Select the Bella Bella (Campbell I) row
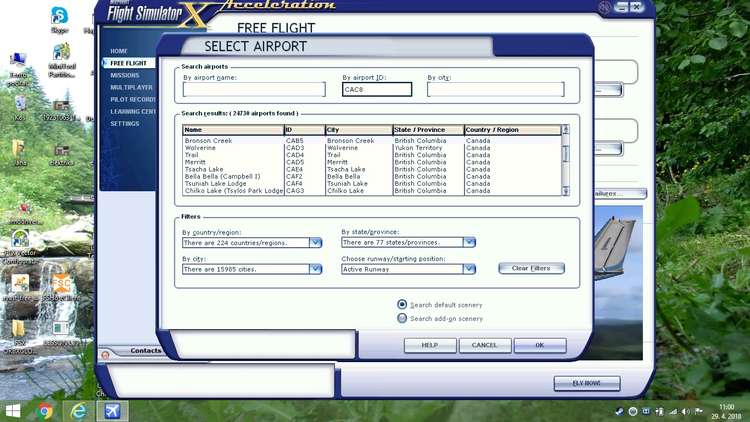 point(372,177)
